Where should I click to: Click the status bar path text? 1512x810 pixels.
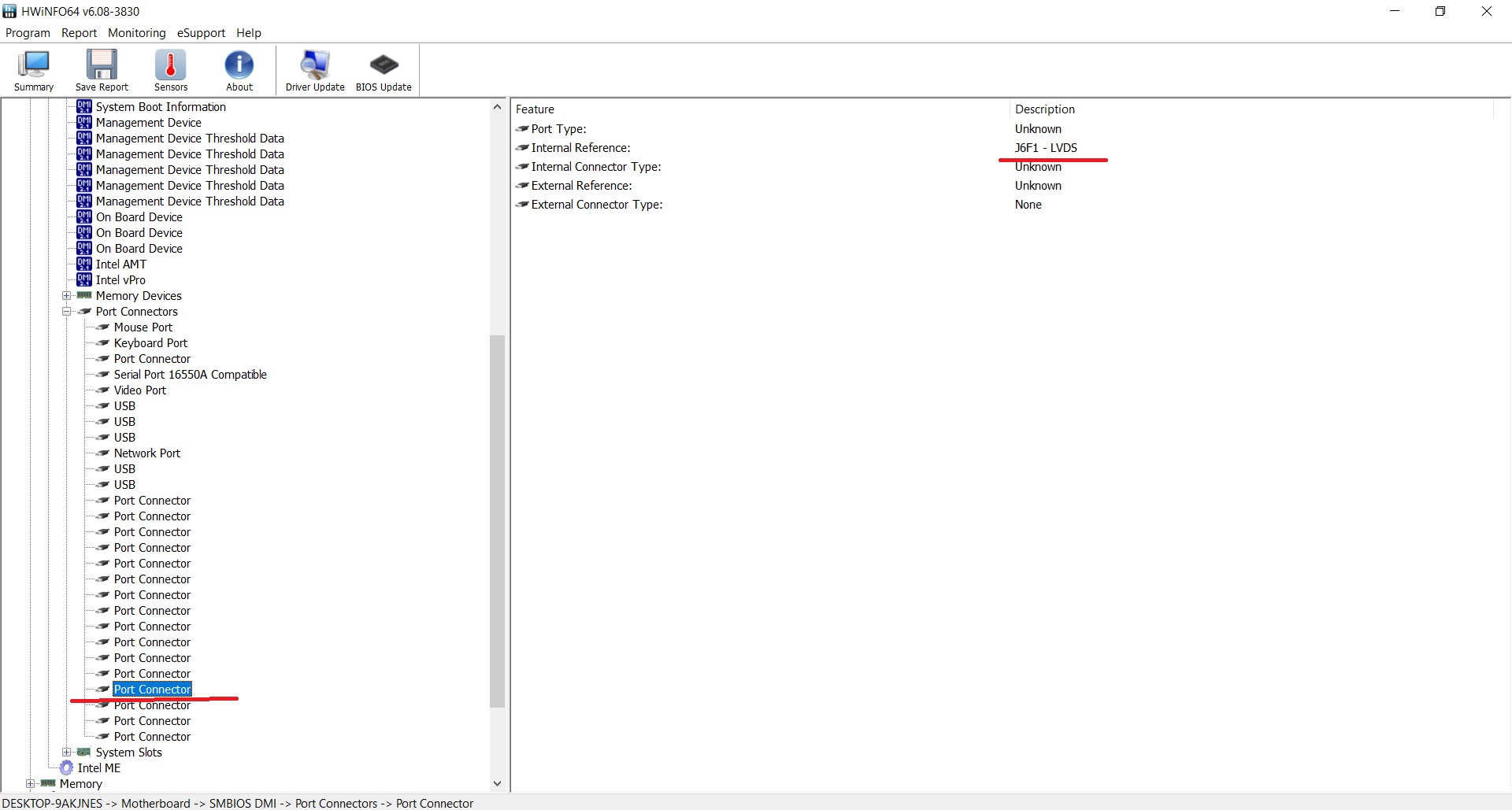(238, 803)
